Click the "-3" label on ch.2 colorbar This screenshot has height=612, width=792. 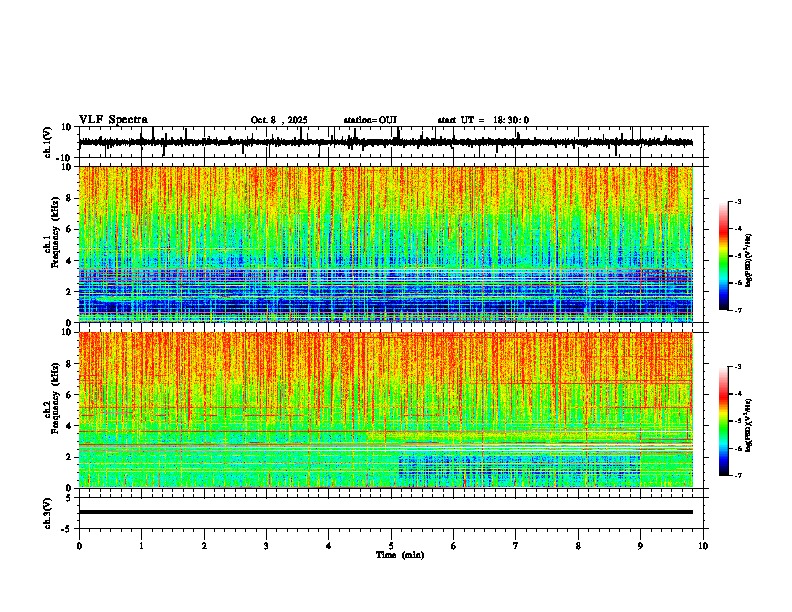click(x=737, y=367)
